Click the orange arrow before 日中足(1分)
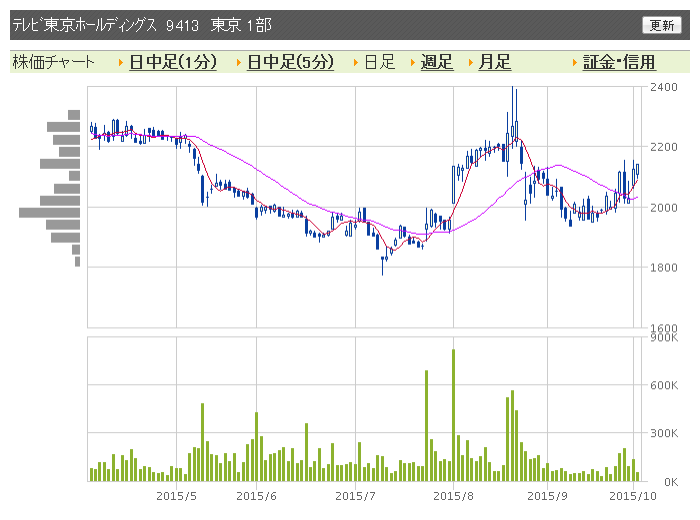This screenshot has height=520, width=700. point(121,63)
